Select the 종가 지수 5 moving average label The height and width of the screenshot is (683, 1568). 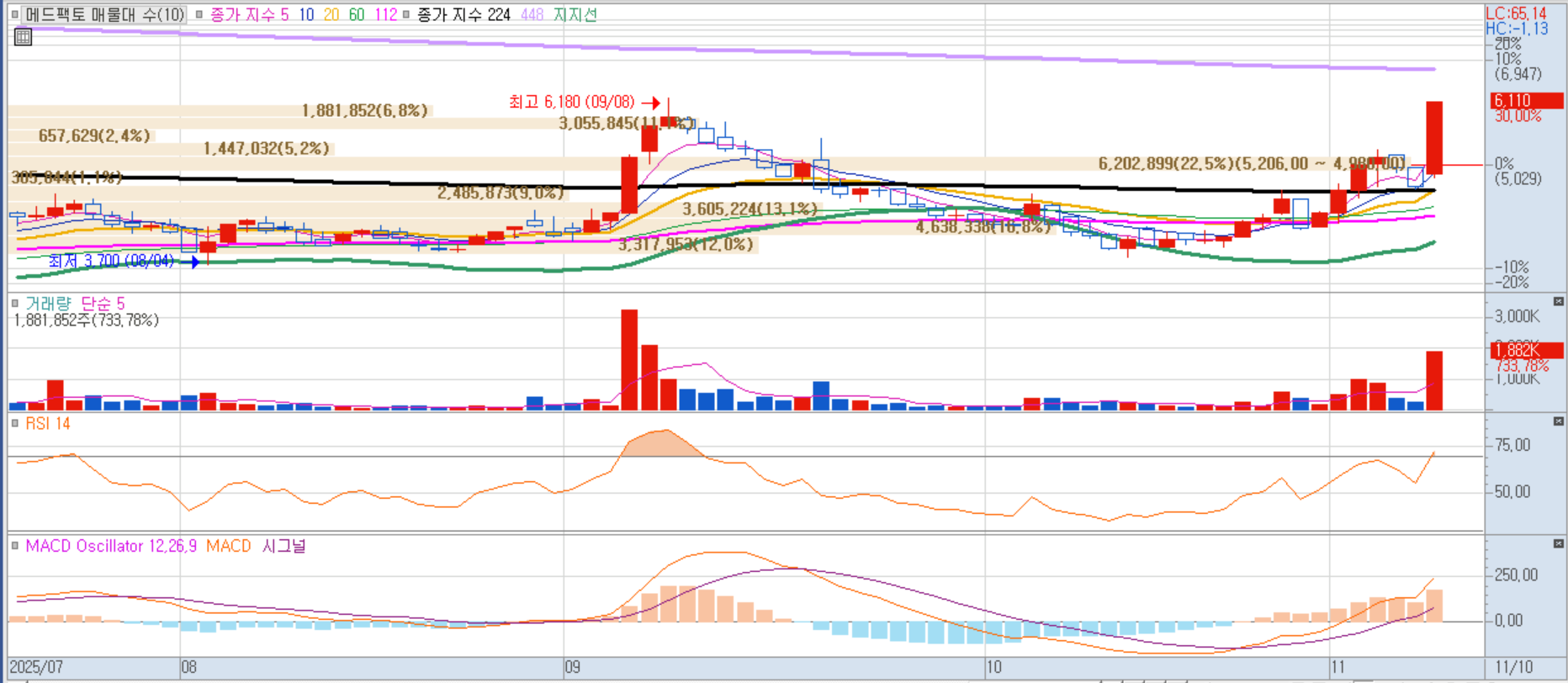(249, 14)
